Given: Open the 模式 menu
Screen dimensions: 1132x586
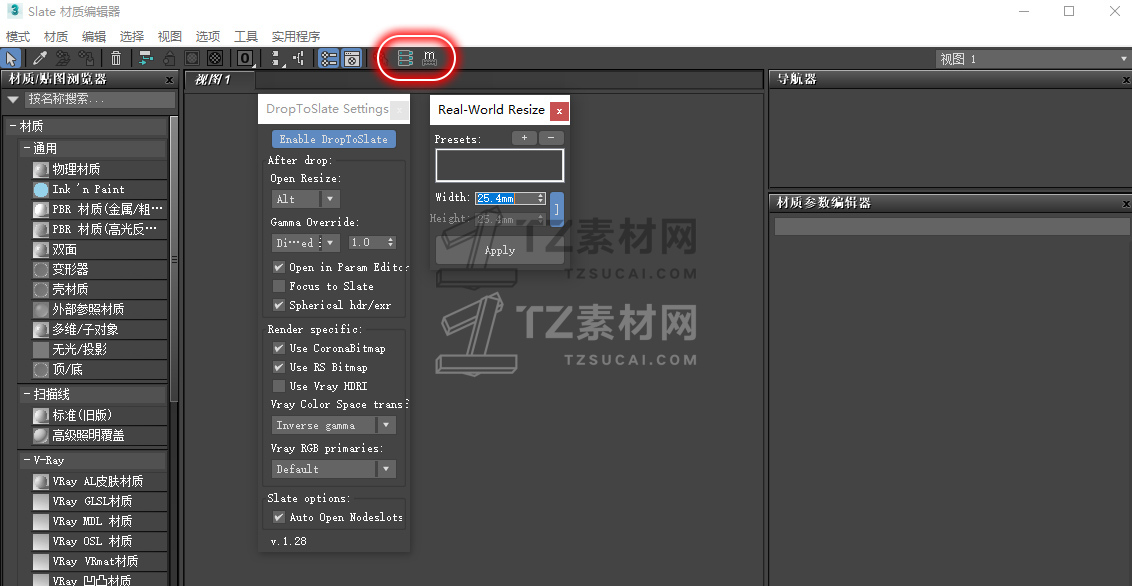Looking at the screenshot, I should (18, 37).
